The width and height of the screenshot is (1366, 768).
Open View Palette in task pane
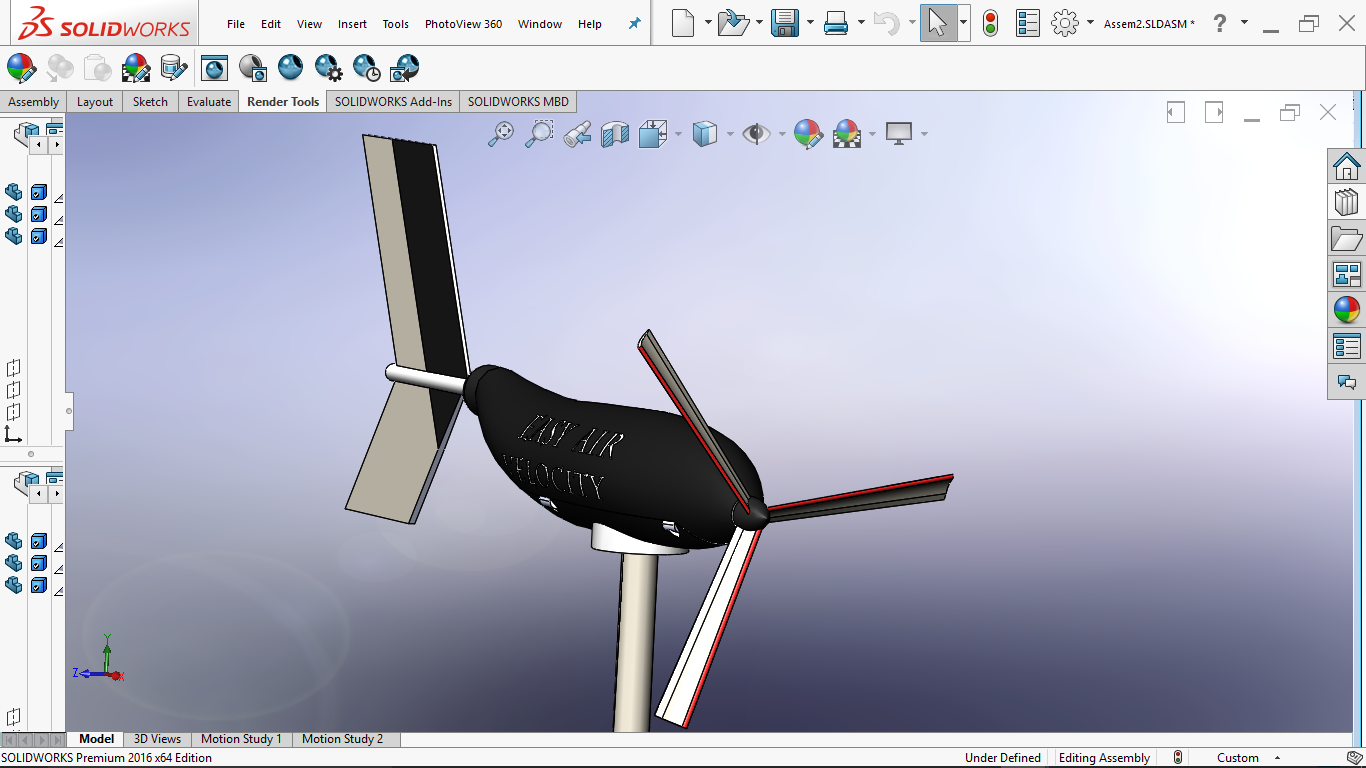[1347, 274]
